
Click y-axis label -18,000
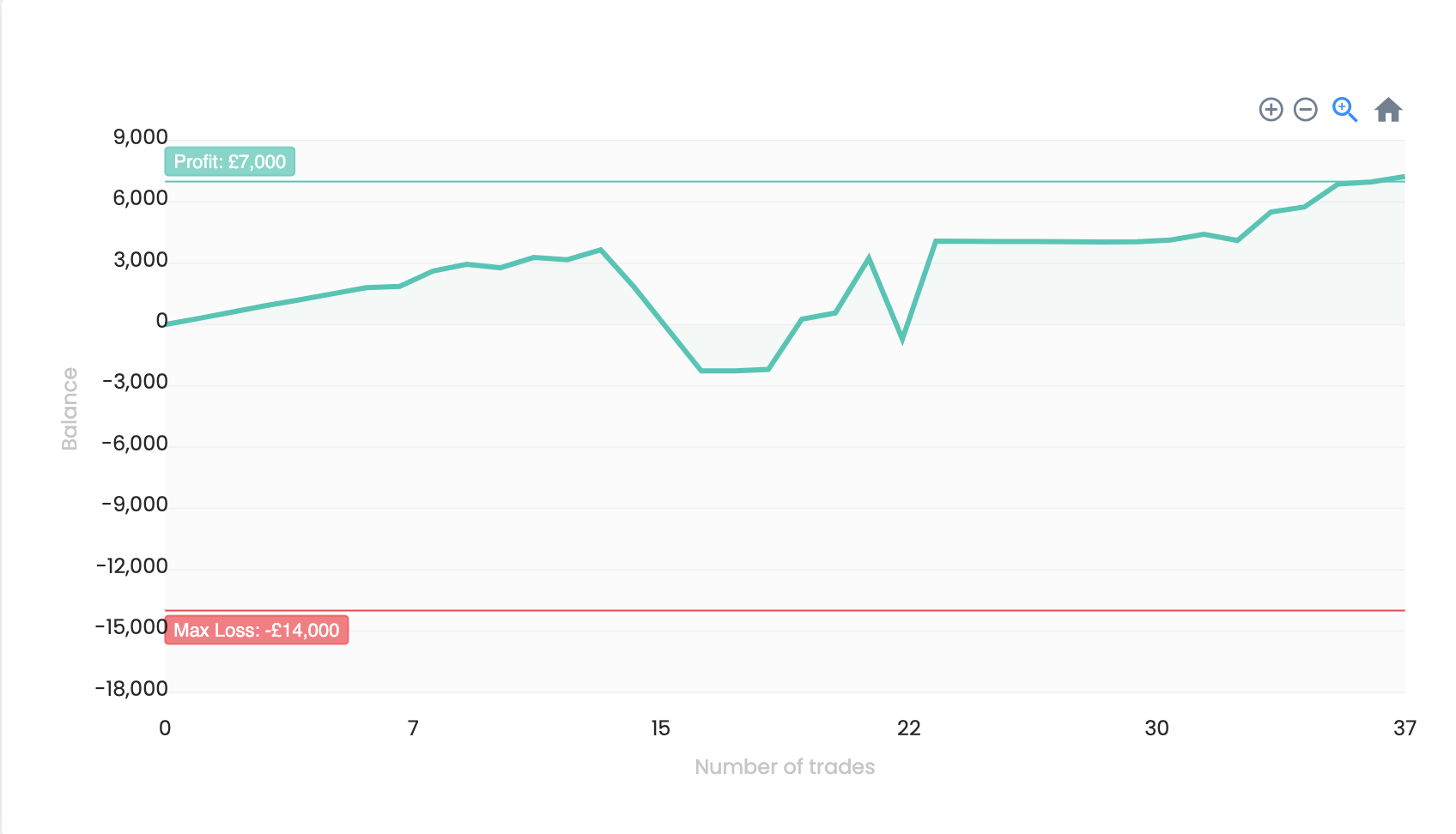131,688
